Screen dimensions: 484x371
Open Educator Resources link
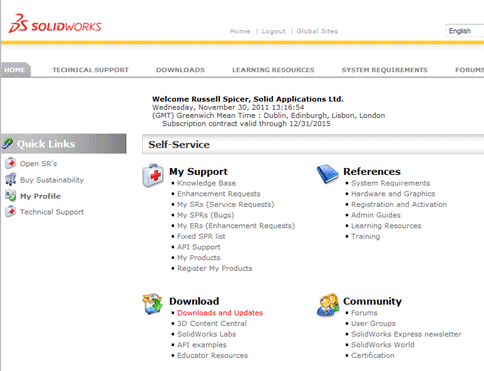tap(213, 356)
